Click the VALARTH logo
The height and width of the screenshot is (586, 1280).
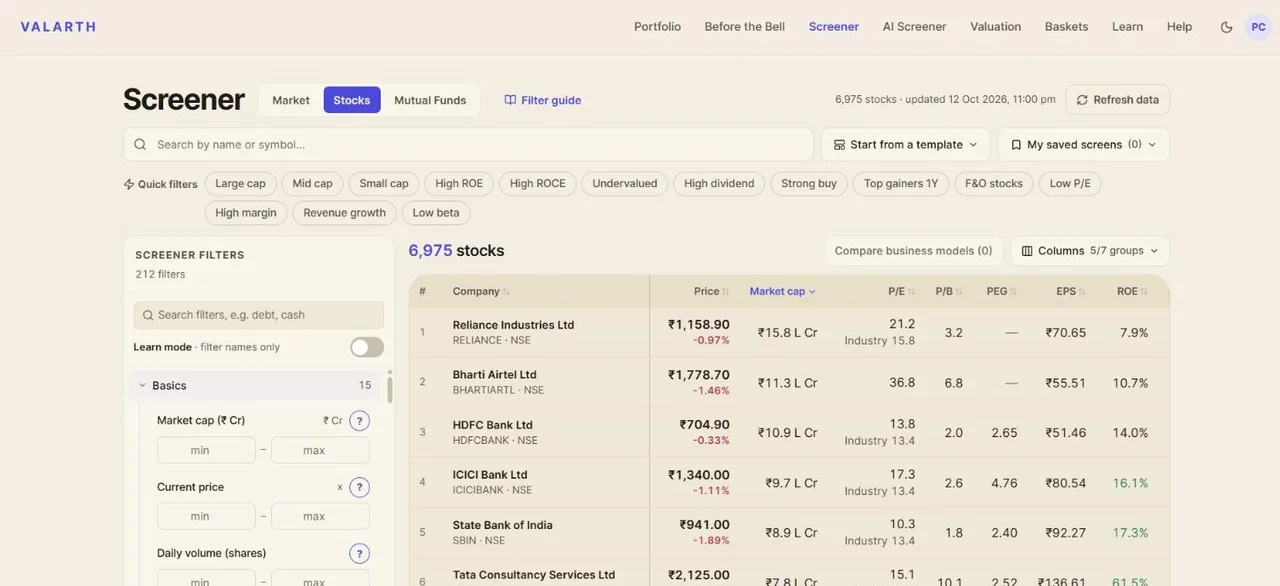pyautogui.click(x=58, y=27)
